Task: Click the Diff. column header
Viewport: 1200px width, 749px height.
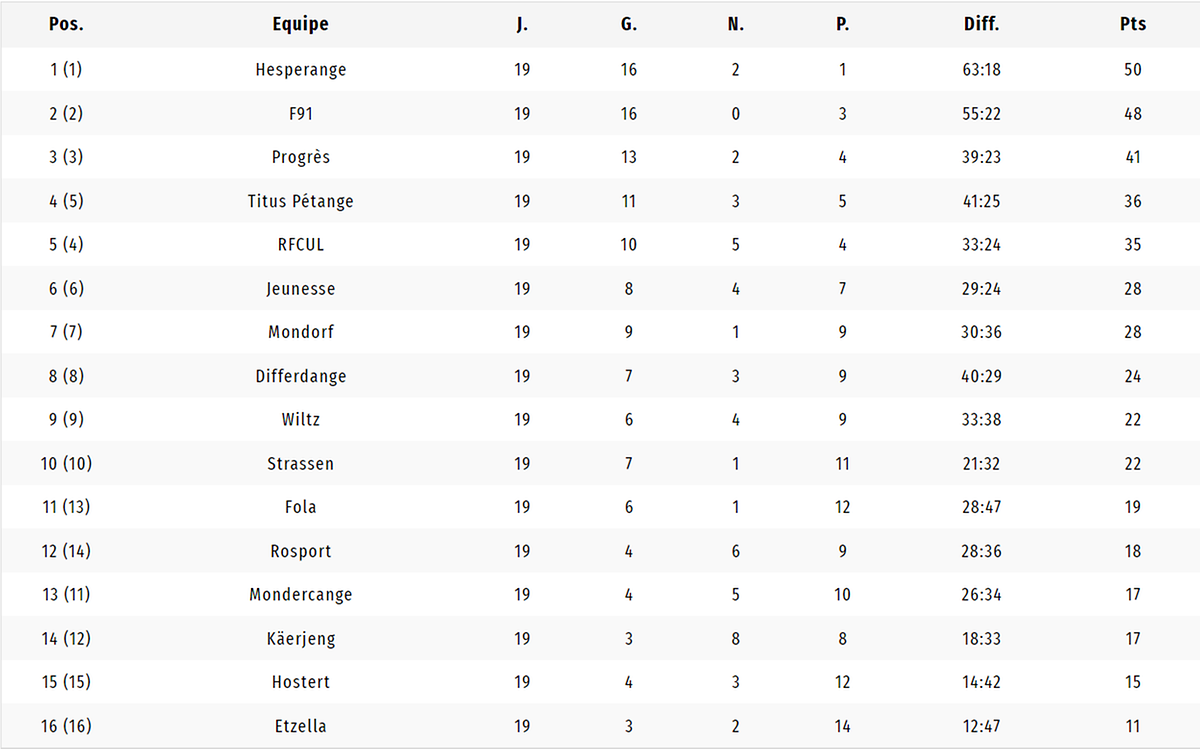Action: 981,24
